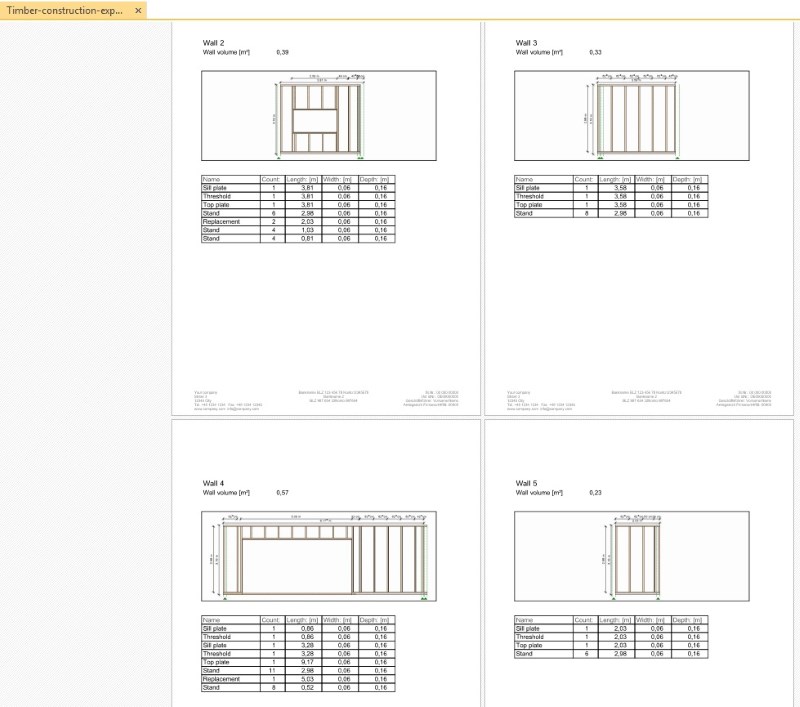The width and height of the screenshot is (800, 707).
Task: Click the Wall 5 heading text
Action: [x=526, y=483]
